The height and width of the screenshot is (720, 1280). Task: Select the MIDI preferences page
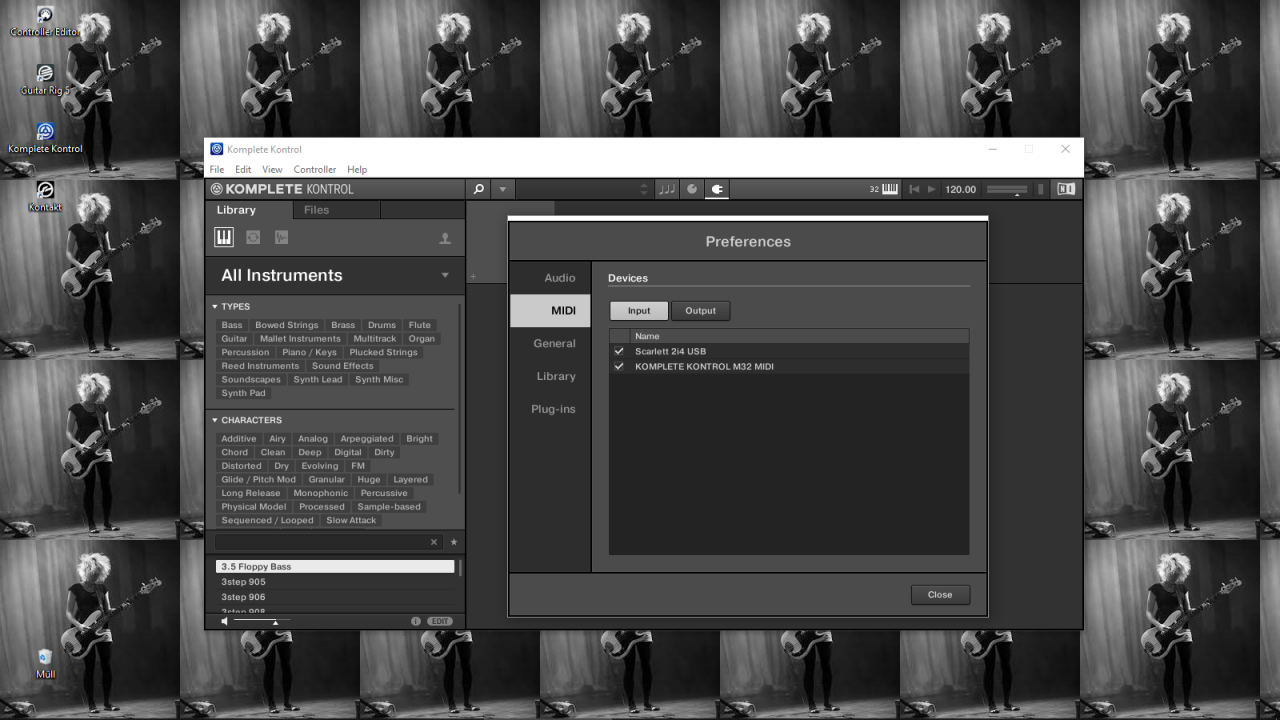tap(550, 310)
